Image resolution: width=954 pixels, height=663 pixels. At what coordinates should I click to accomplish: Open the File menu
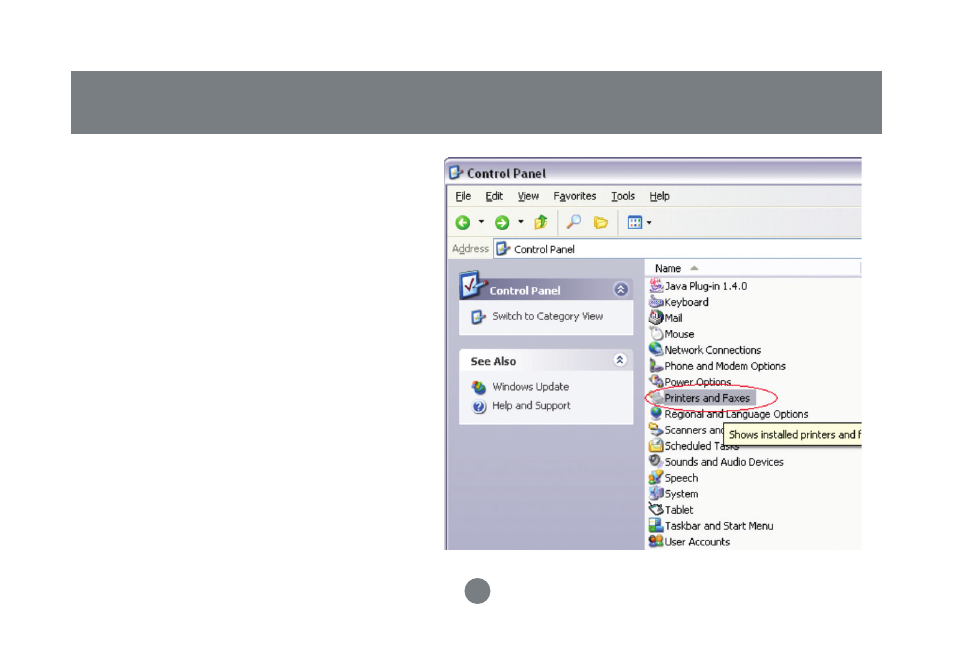click(463, 196)
